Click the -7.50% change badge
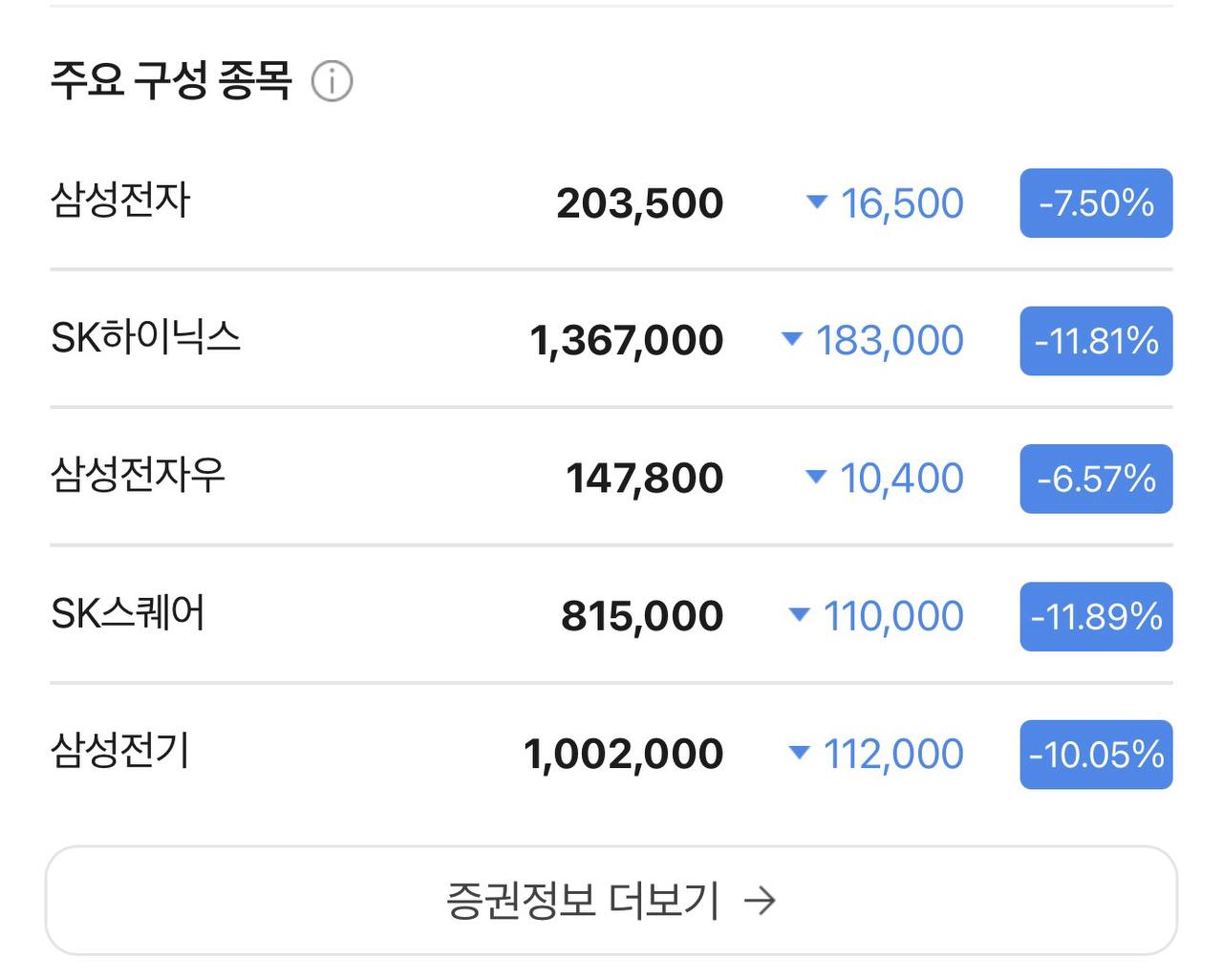 1096,203
